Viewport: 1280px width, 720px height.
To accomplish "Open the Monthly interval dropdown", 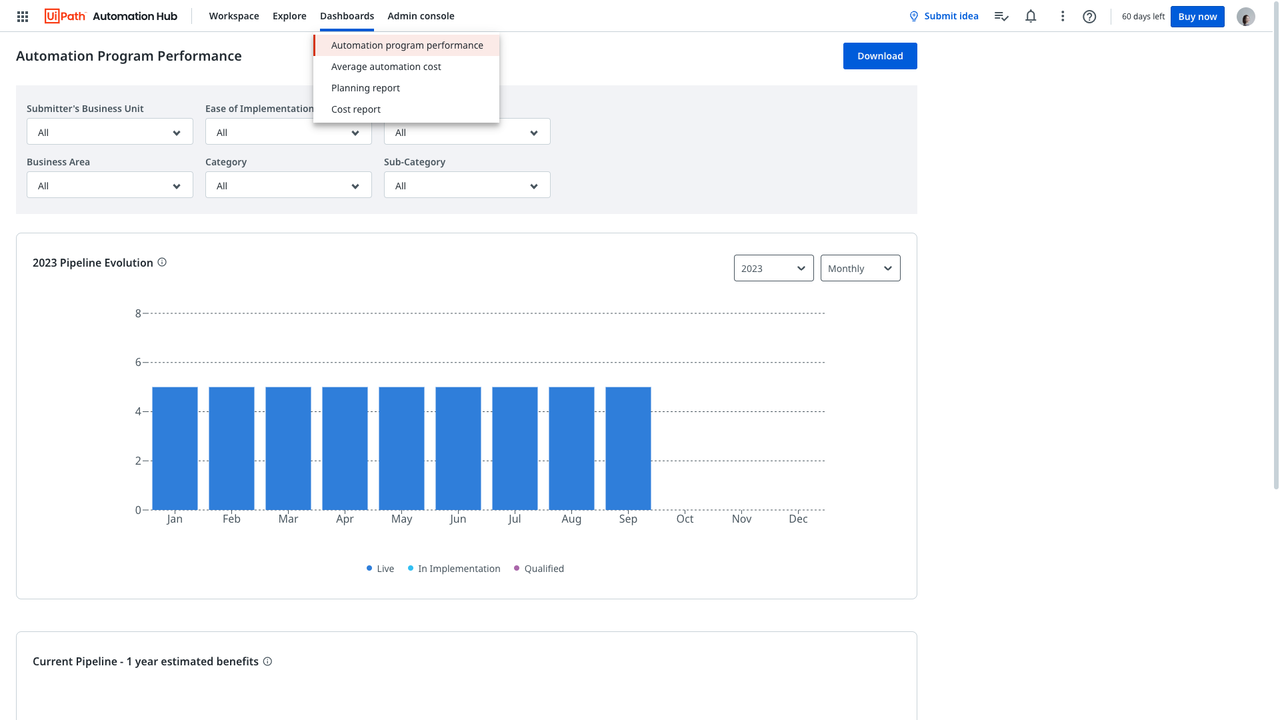I will point(860,268).
